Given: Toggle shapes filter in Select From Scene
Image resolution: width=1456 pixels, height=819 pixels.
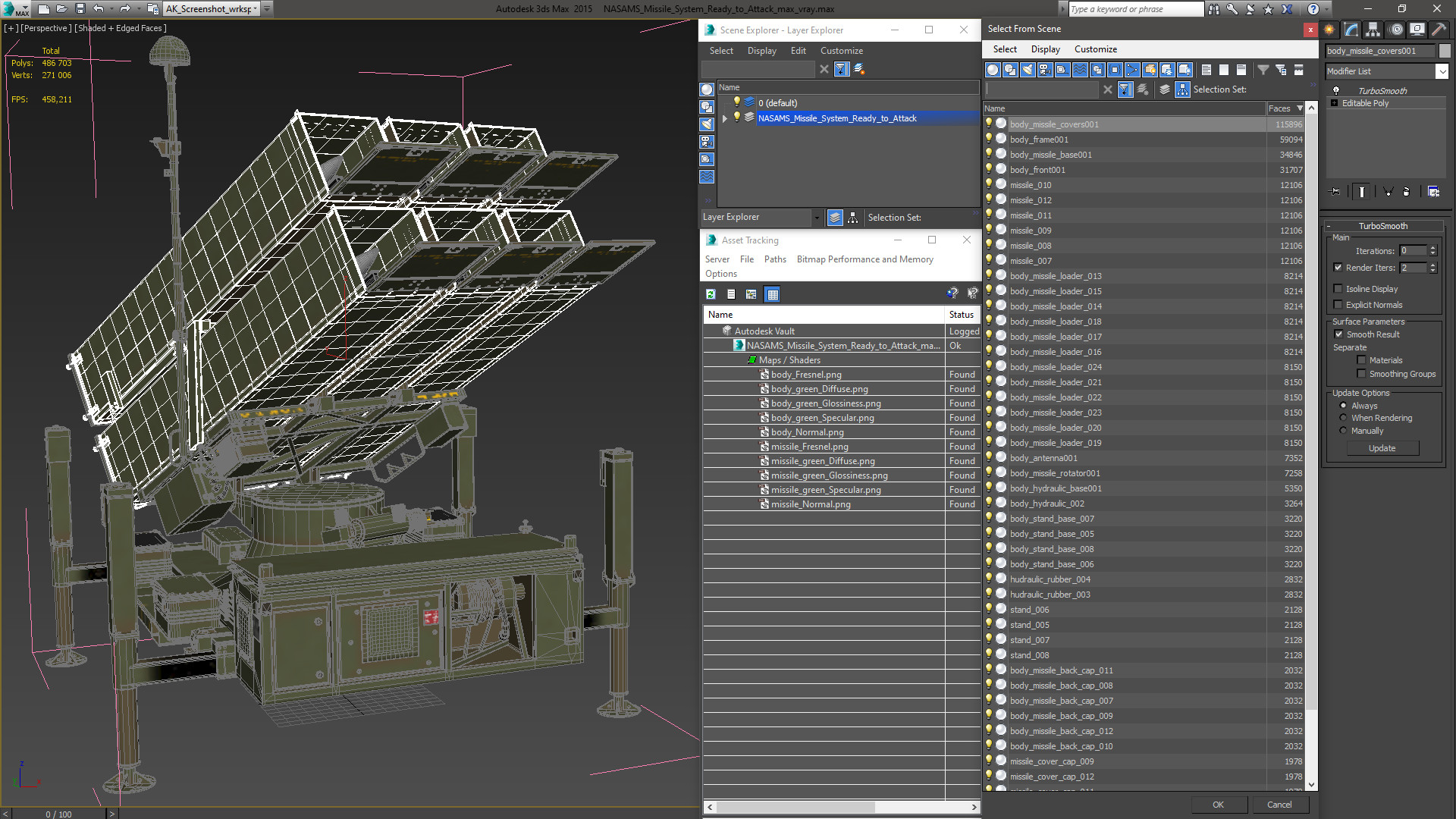Looking at the screenshot, I should (1010, 70).
